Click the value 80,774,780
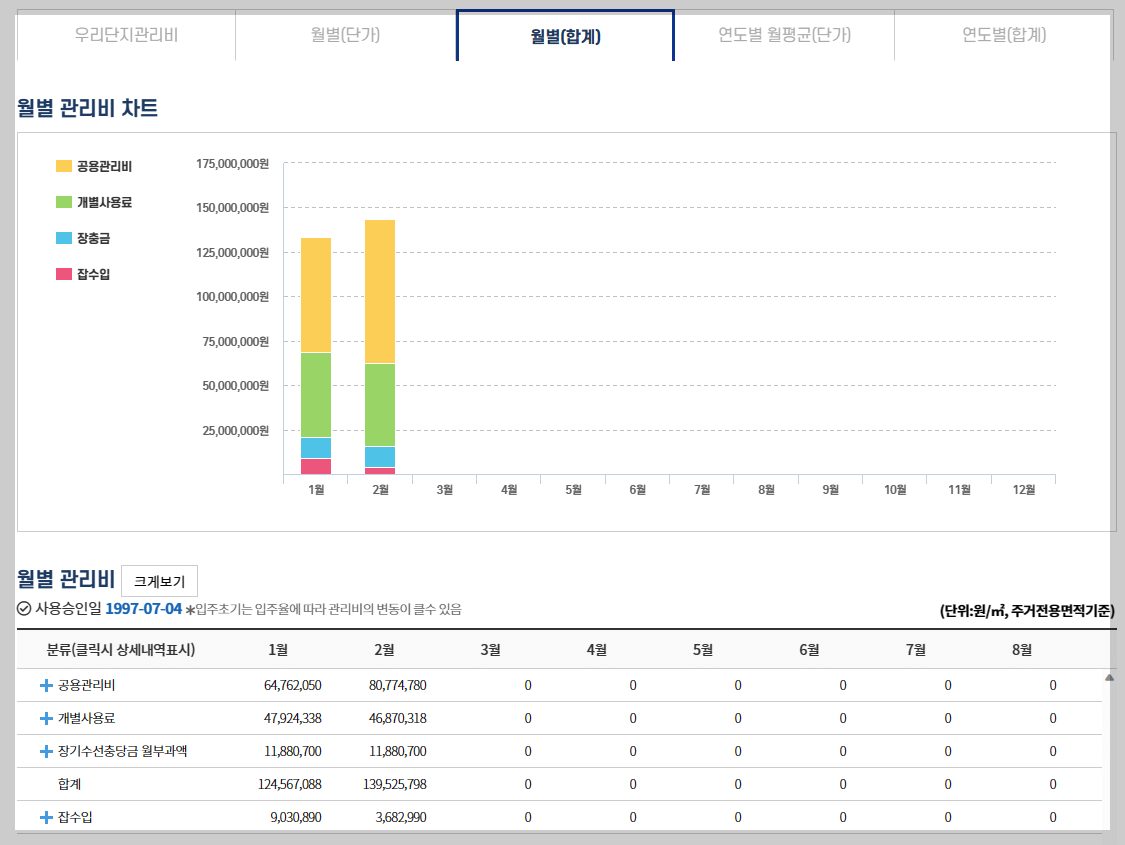The image size is (1125, 845). (x=397, y=686)
